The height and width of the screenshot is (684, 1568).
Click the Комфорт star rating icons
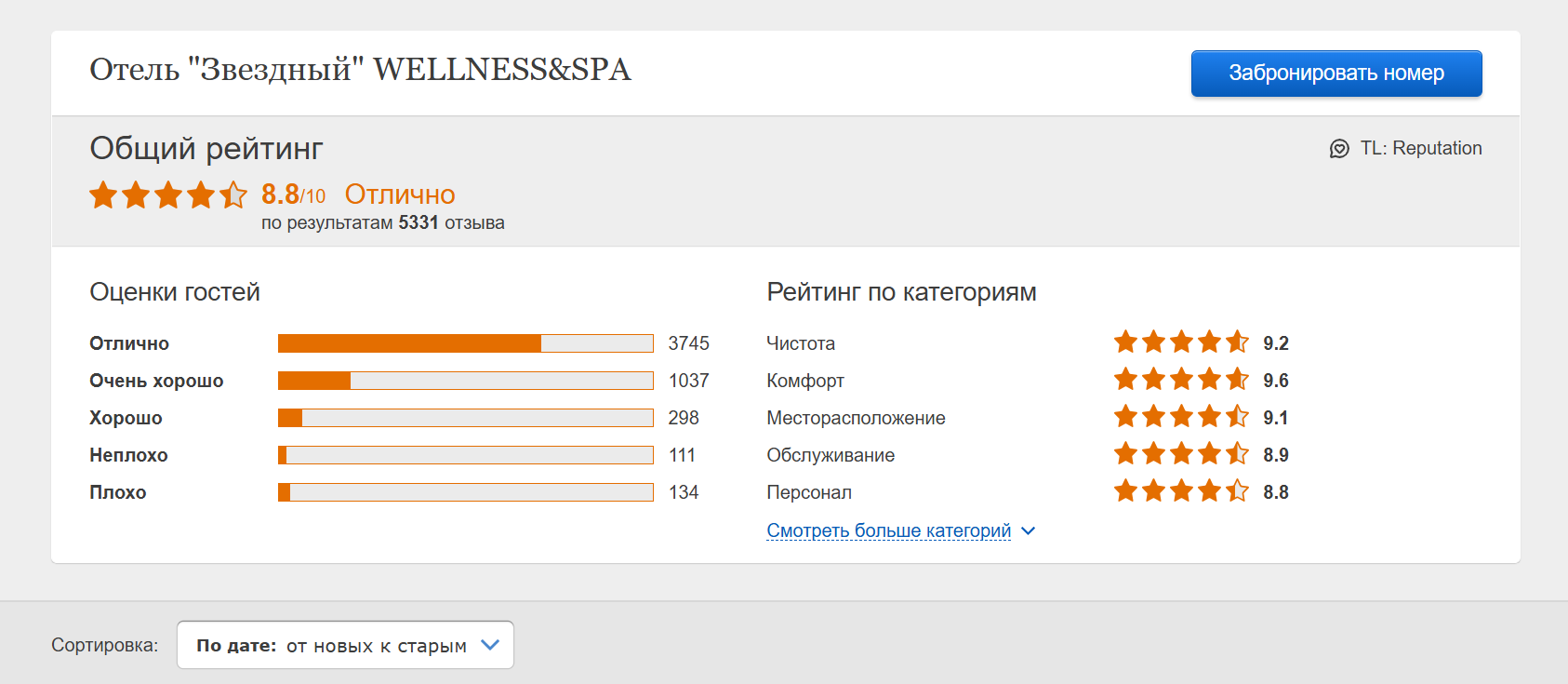(1181, 380)
